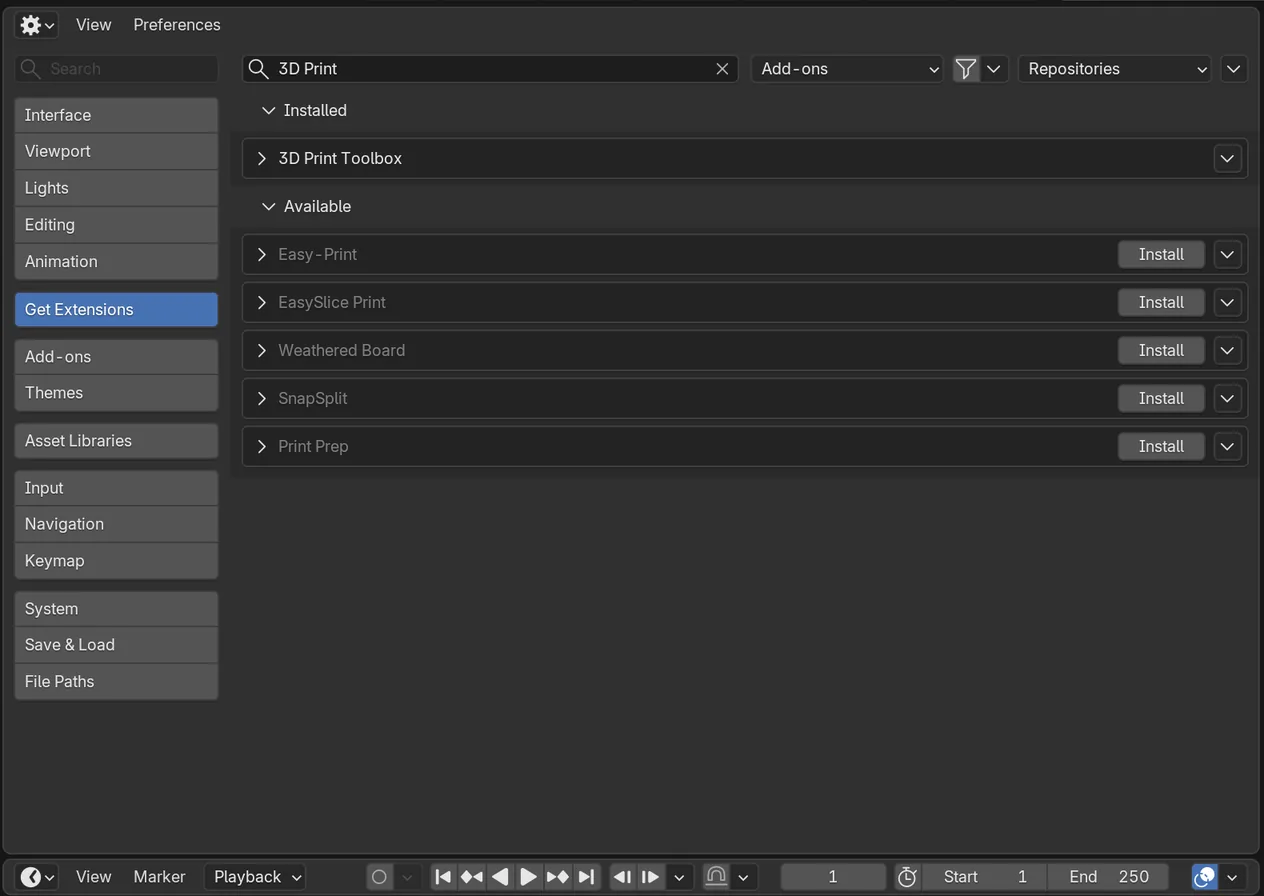Open the Keymap preferences section

(116, 561)
